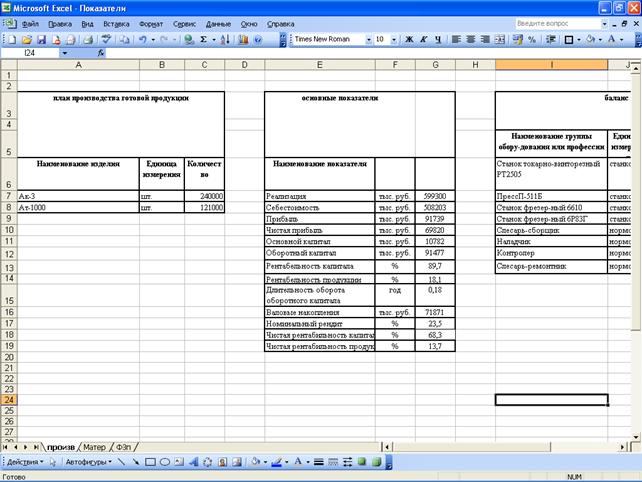Screen dimensions: 642x482
Task: Open the Формат menu
Action: pos(151,24)
